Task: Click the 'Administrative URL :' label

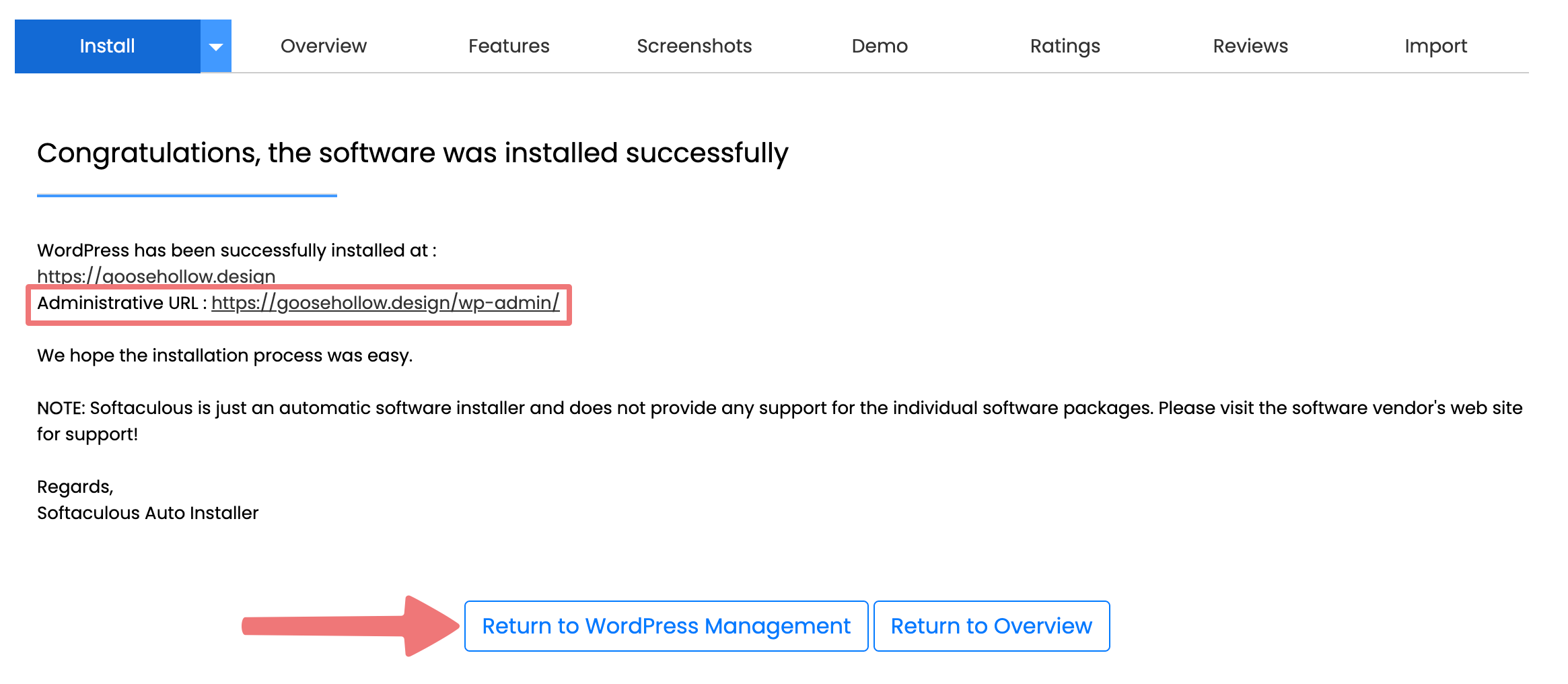Action: pos(122,303)
